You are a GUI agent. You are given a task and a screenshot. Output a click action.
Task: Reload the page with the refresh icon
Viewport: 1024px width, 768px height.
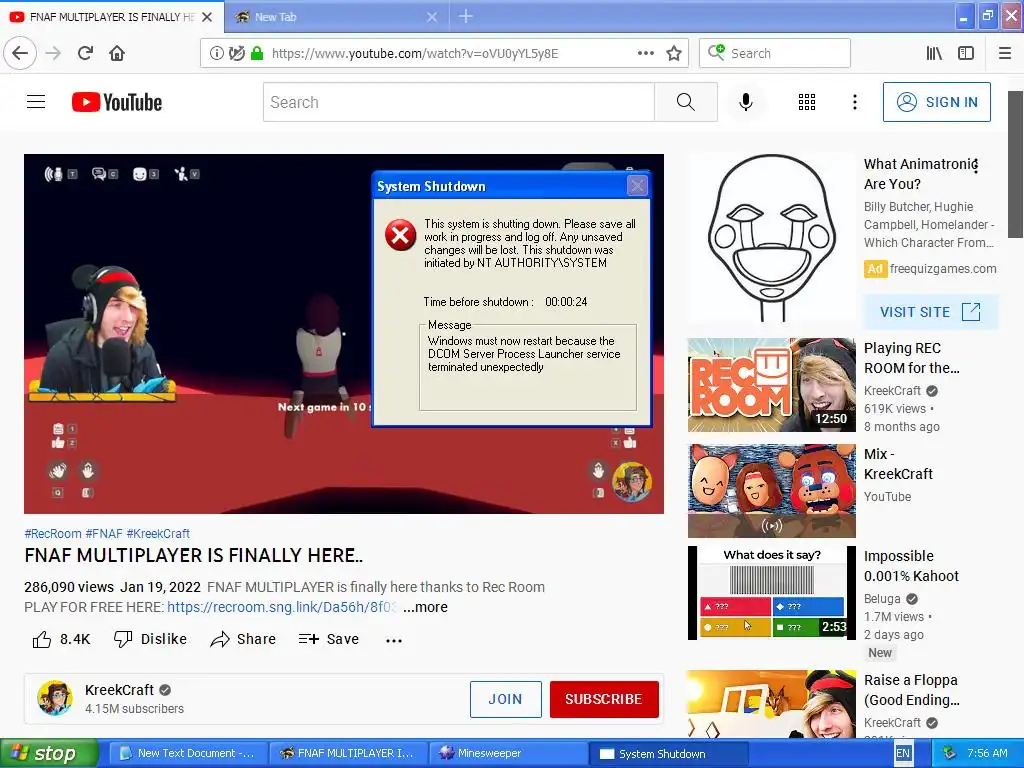coord(85,53)
